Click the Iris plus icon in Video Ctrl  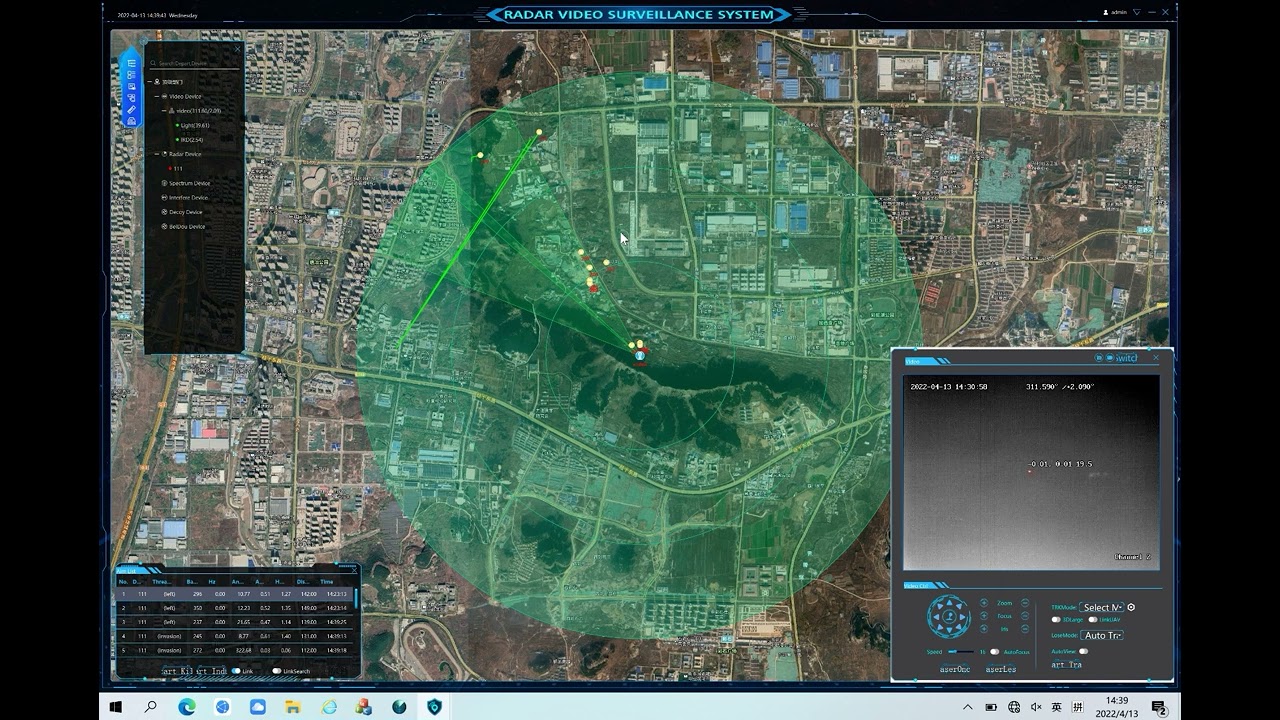984,629
